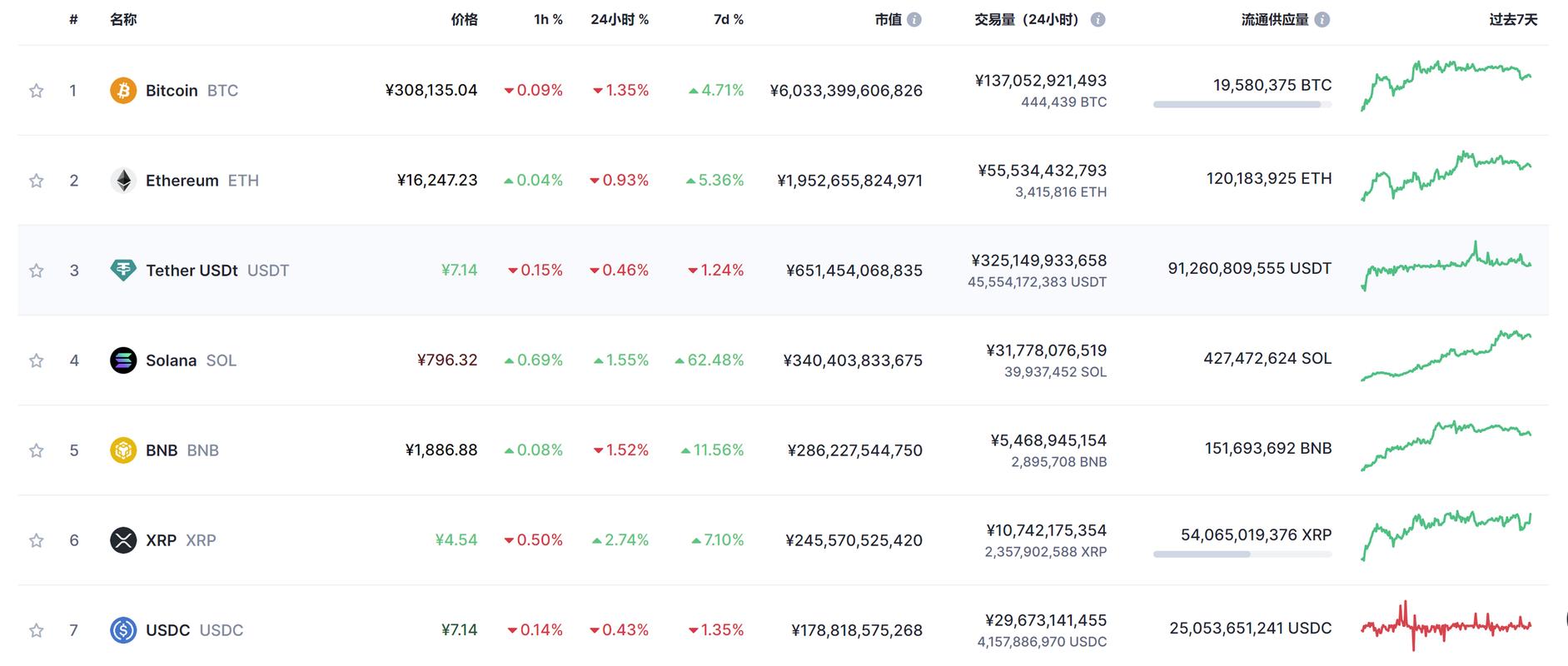Open Ethereum trading volume ¥55,534,432,793 link

coord(1042,171)
